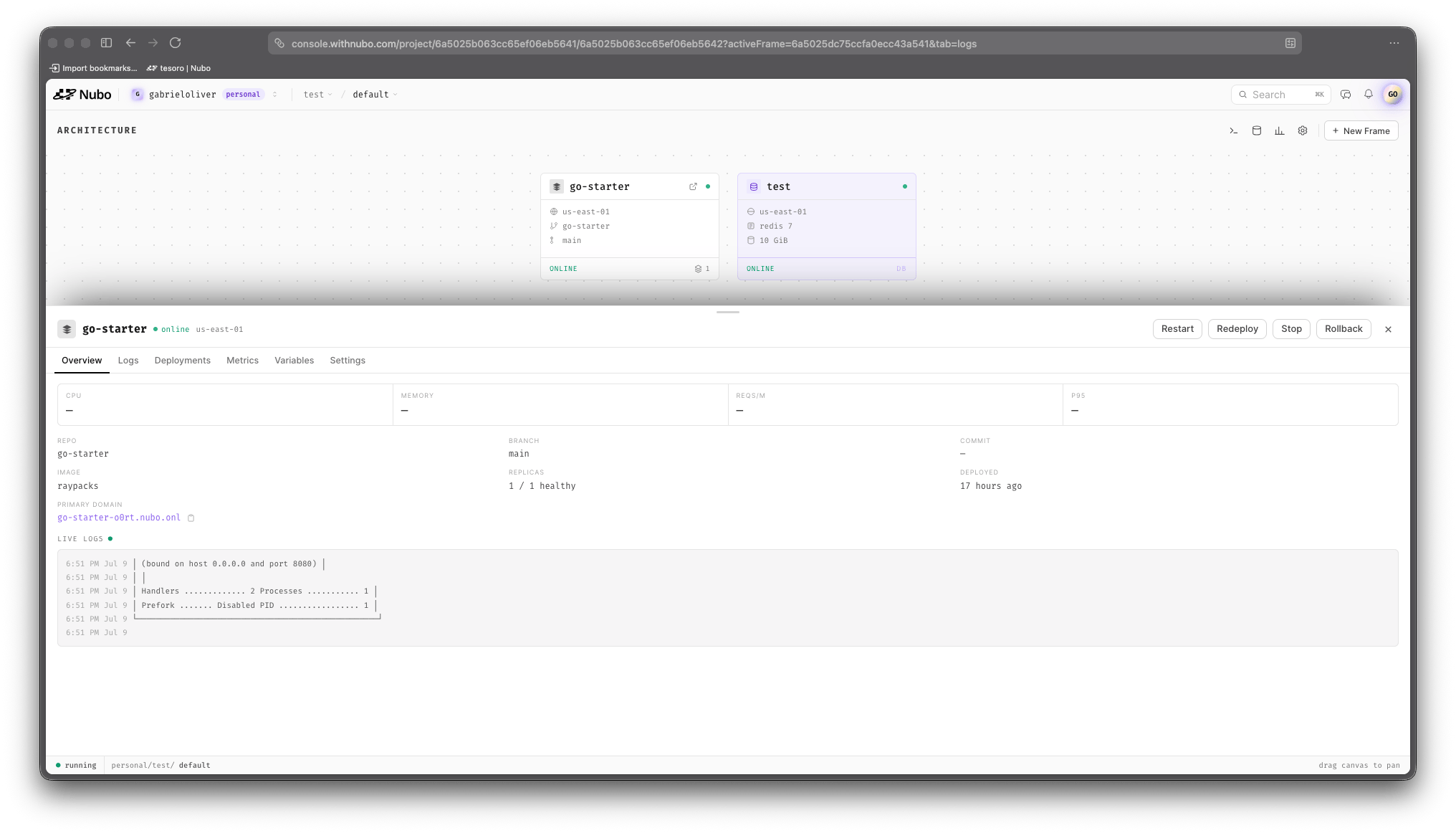Switch to the Settings tab

[348, 361]
